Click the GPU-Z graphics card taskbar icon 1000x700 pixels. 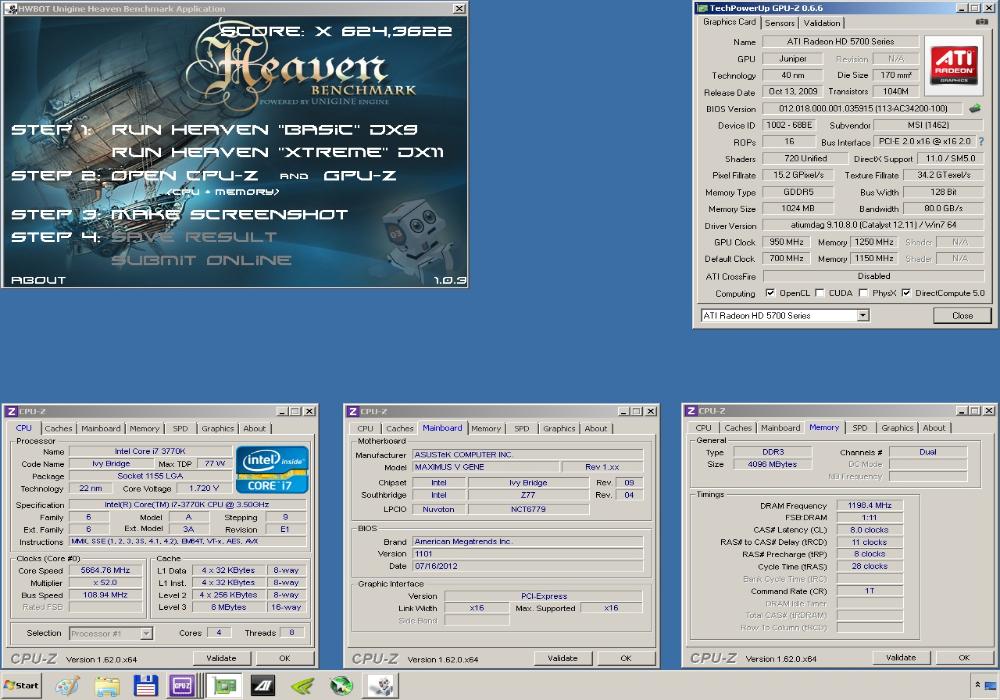tap(224, 686)
